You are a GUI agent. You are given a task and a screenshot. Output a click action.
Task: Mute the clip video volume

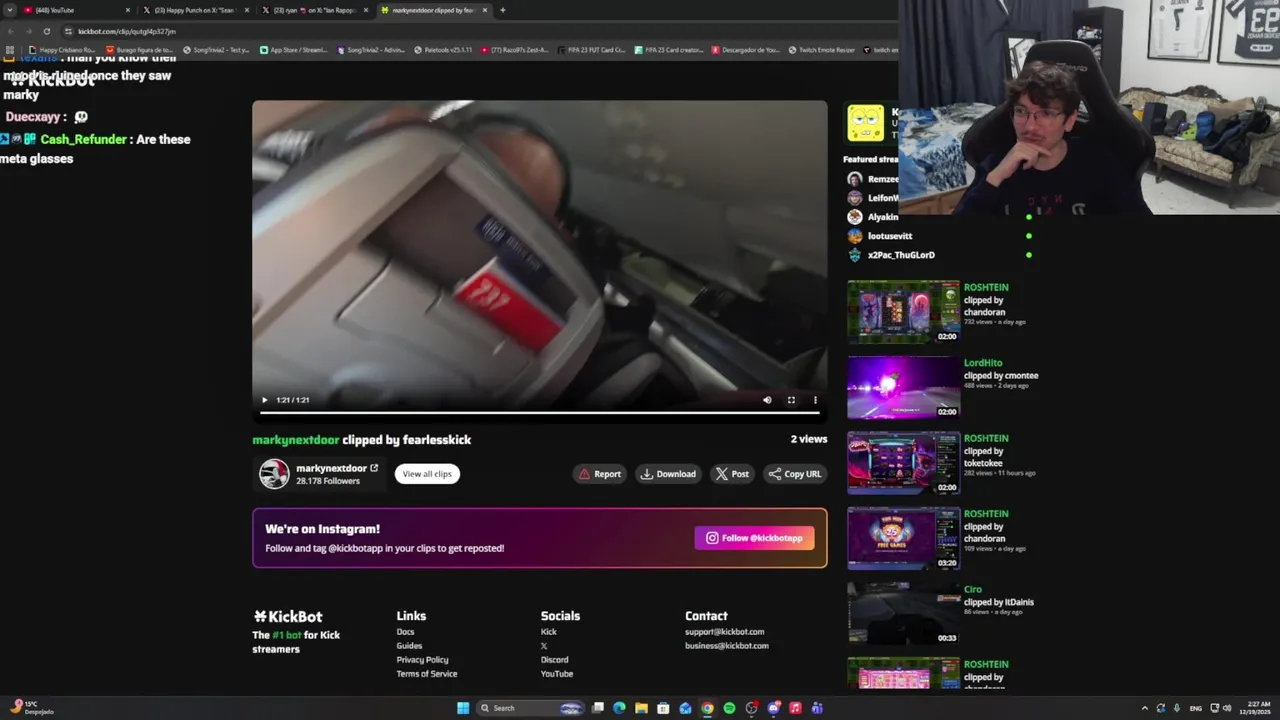point(767,400)
